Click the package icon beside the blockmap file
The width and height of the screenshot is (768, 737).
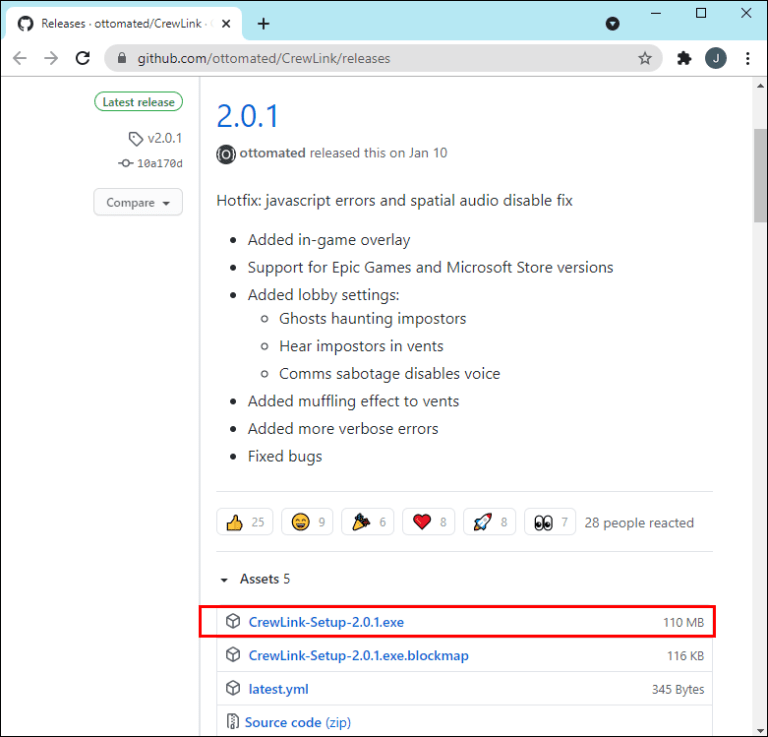click(233, 655)
